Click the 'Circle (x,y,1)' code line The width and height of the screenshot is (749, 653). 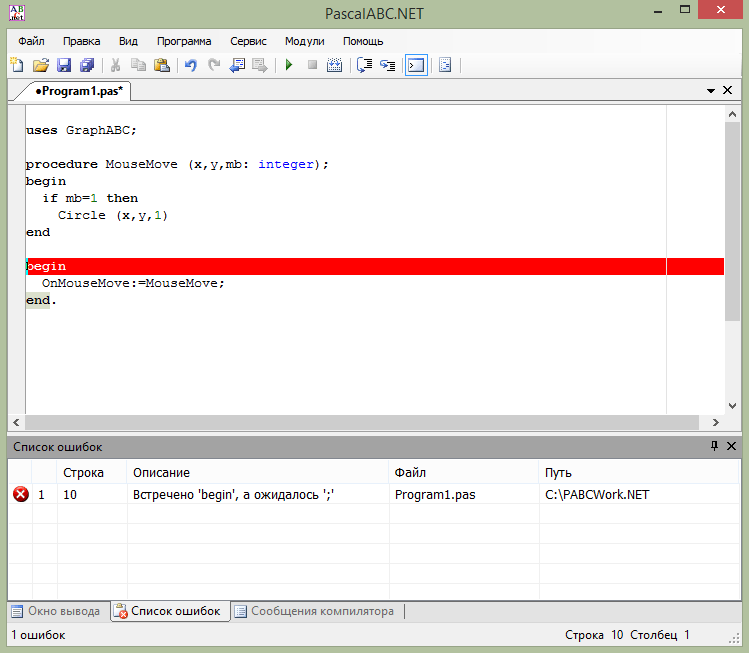pyautogui.click(x=113, y=215)
